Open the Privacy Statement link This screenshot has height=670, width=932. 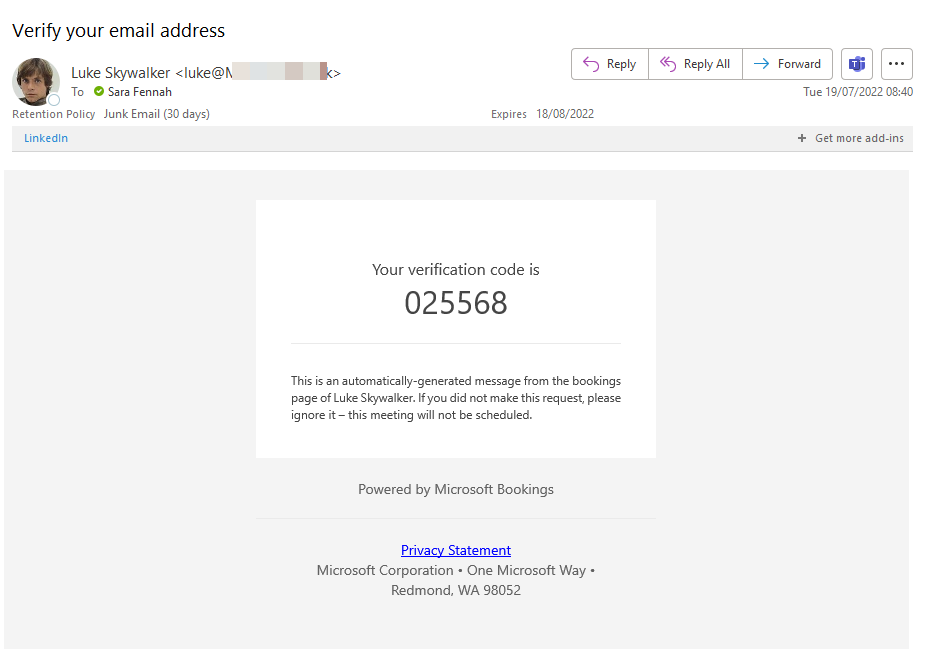456,550
